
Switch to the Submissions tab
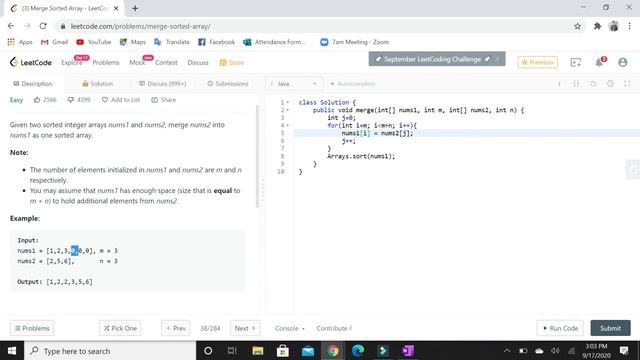228,84
